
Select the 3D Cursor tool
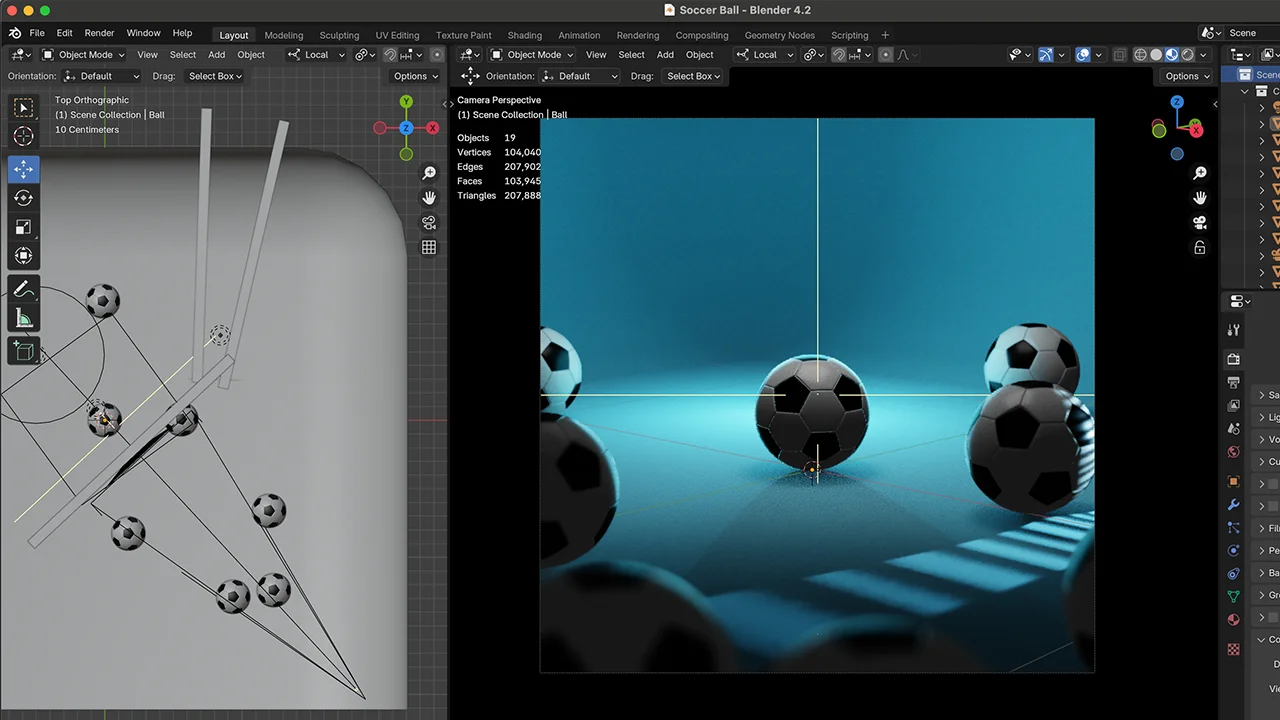[x=23, y=136]
